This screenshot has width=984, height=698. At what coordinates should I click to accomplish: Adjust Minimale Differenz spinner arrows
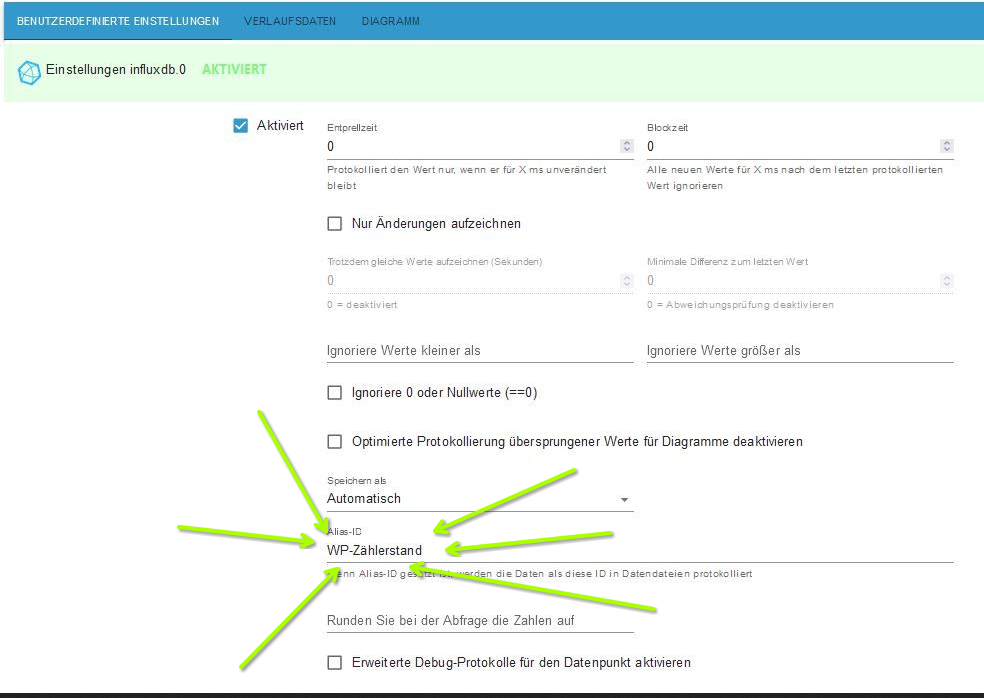click(946, 281)
